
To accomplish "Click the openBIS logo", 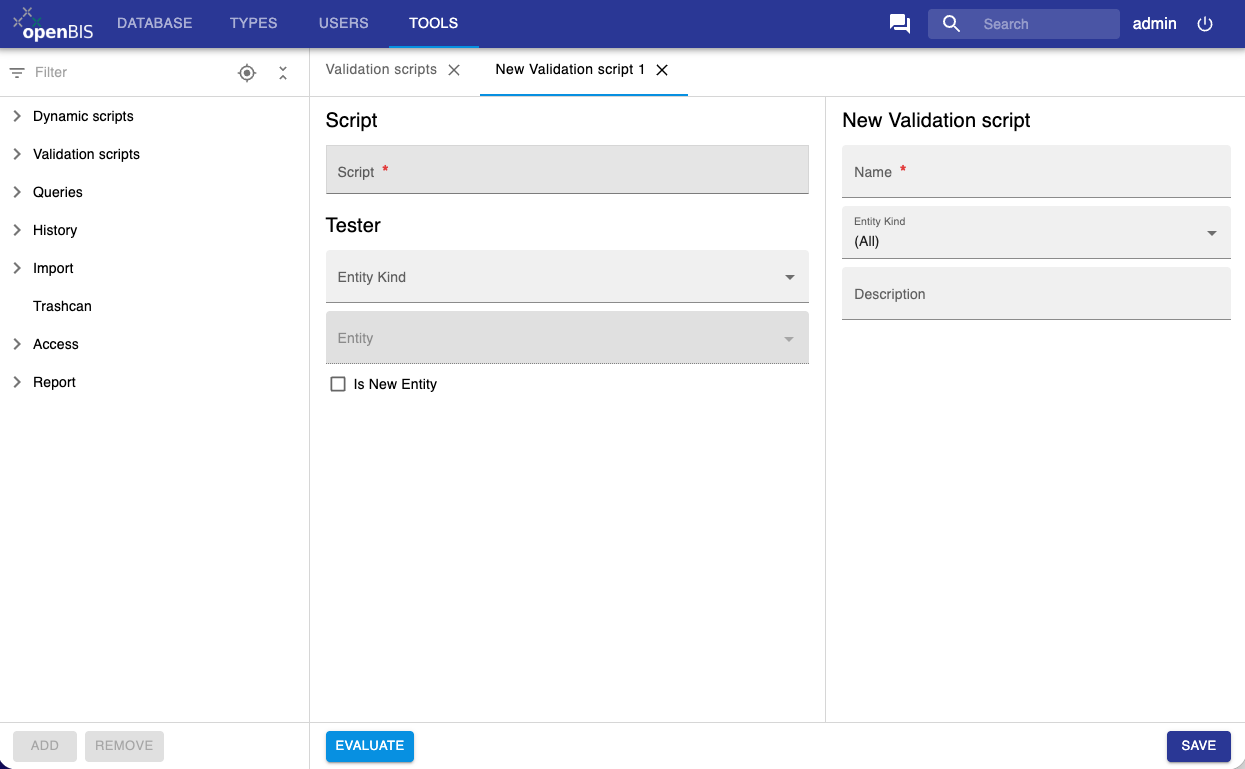I will [53, 24].
